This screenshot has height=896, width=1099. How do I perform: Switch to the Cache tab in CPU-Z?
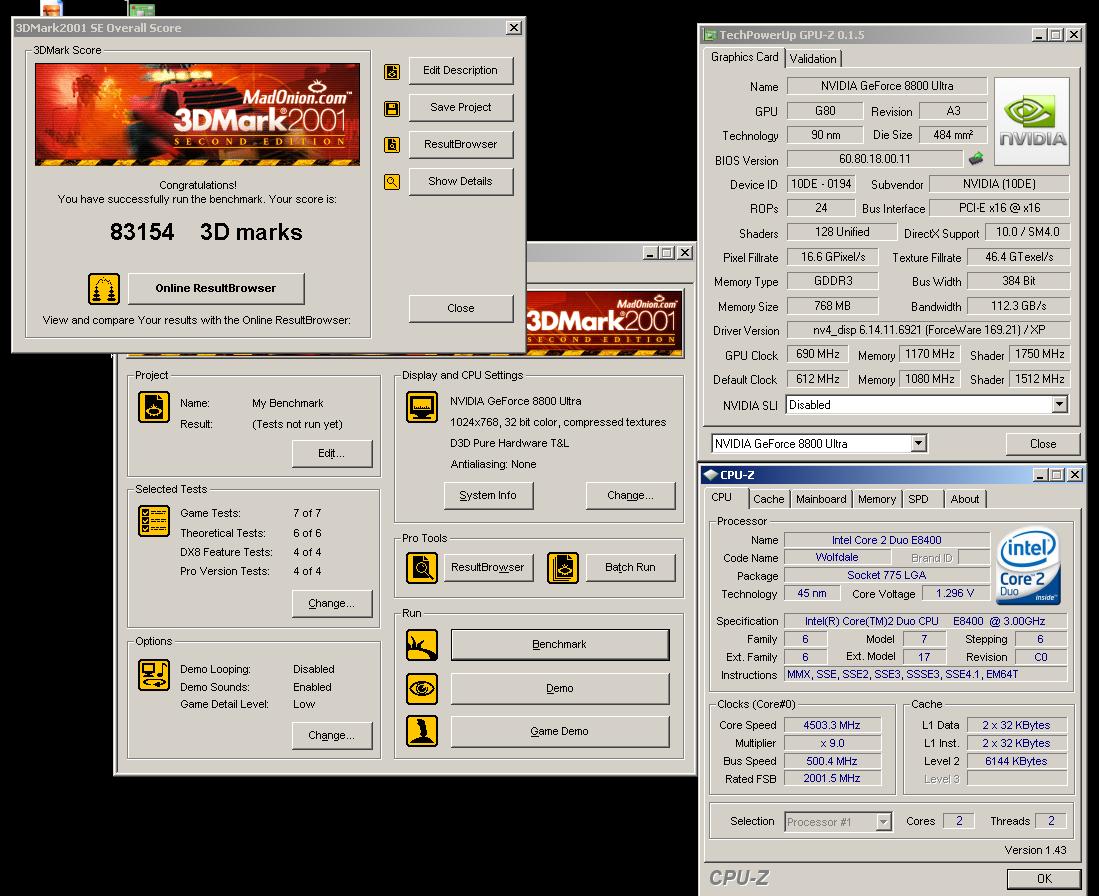768,499
